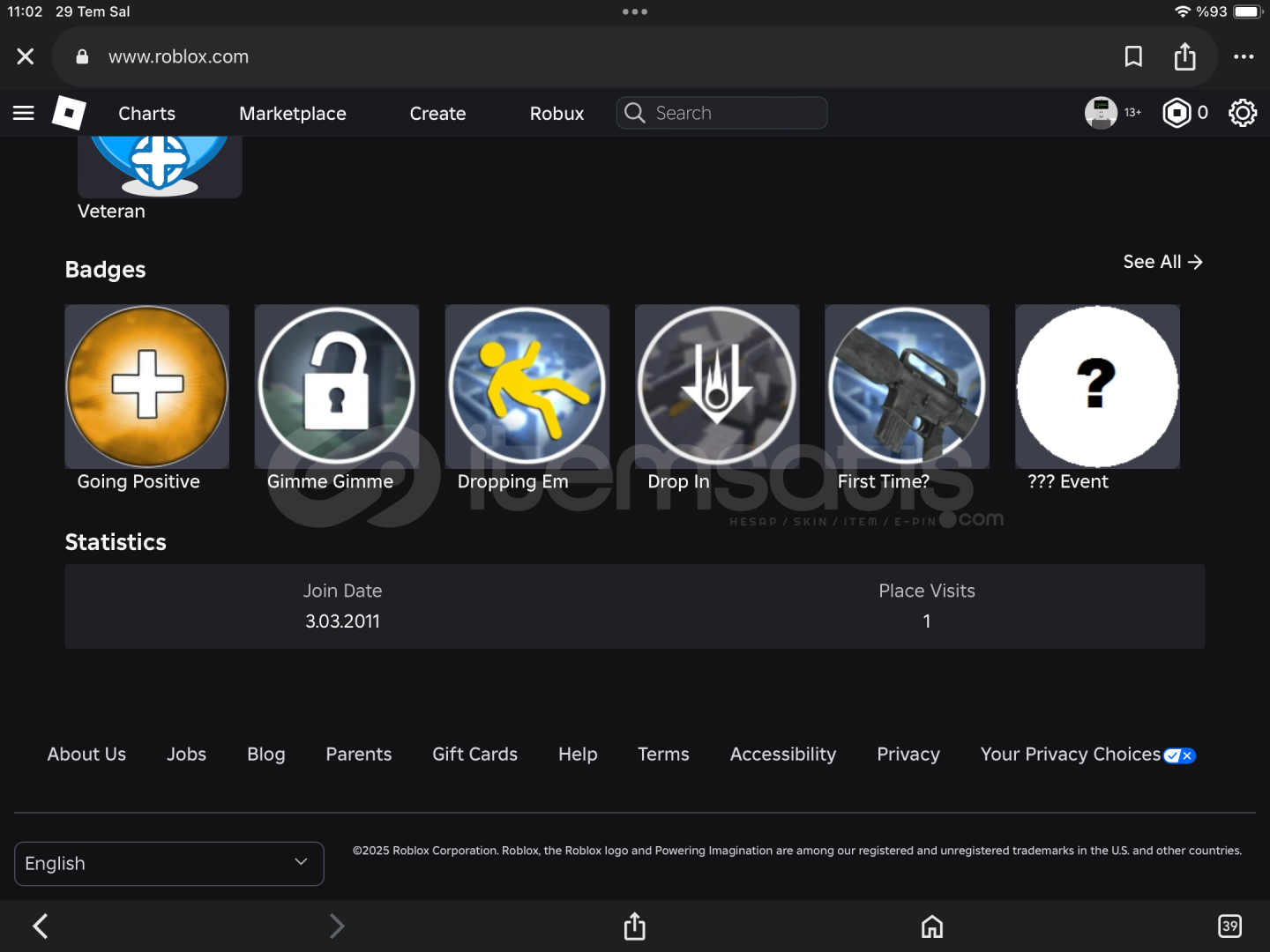Open the share icon in the address bar
The width and height of the screenshot is (1270, 952).
(x=1184, y=56)
